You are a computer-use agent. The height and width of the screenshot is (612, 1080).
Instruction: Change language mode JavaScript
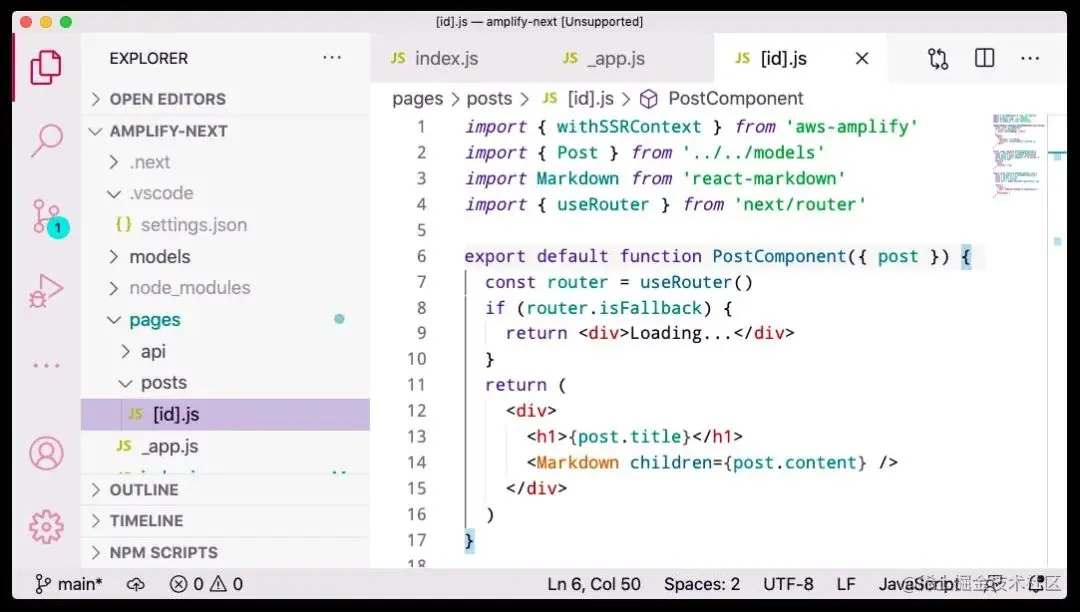tap(920, 584)
